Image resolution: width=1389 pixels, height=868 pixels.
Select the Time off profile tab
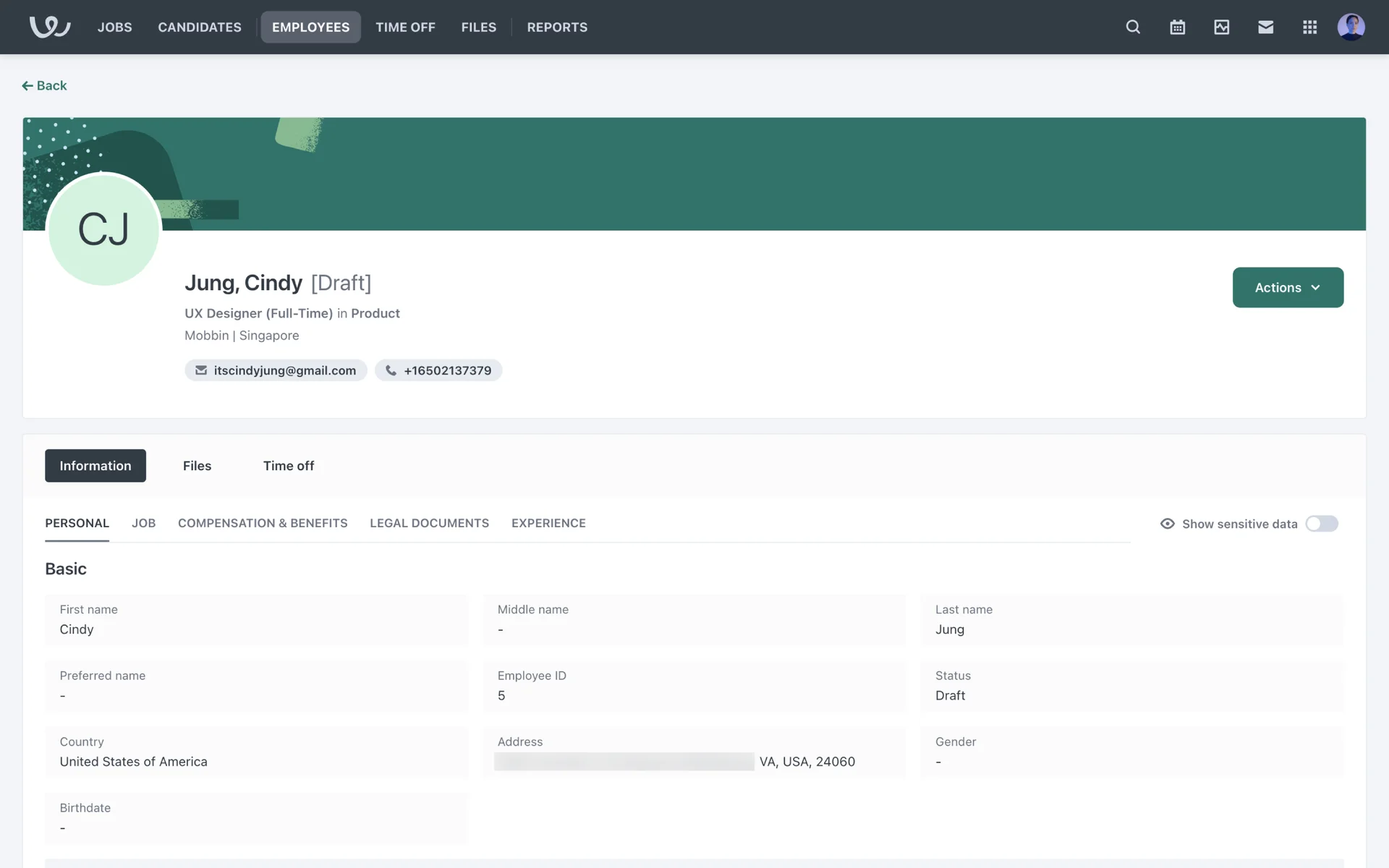click(288, 466)
